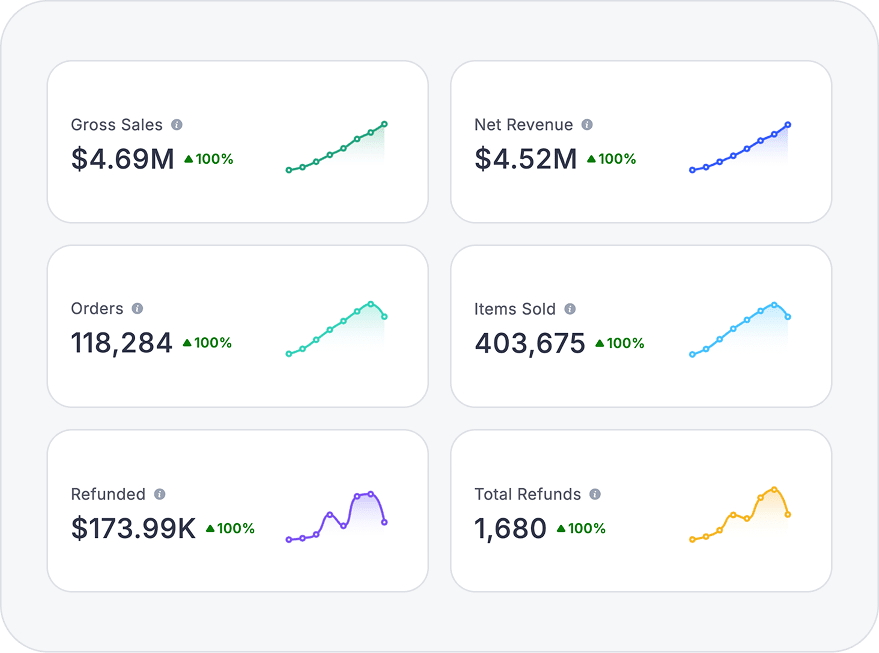Open the Gross Sales sparkline chart
The height and width of the screenshot is (653, 879).
coord(336,148)
